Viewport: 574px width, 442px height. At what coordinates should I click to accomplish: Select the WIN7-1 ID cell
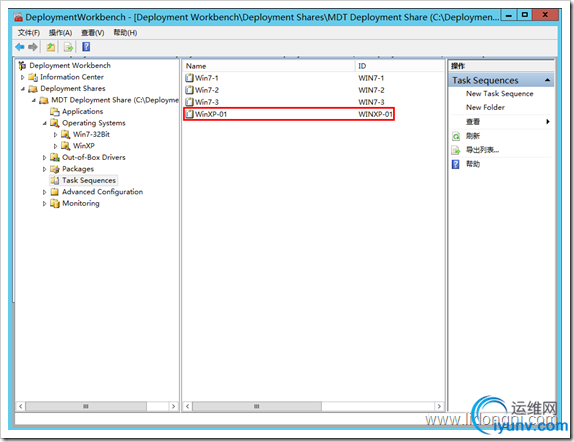pos(371,78)
